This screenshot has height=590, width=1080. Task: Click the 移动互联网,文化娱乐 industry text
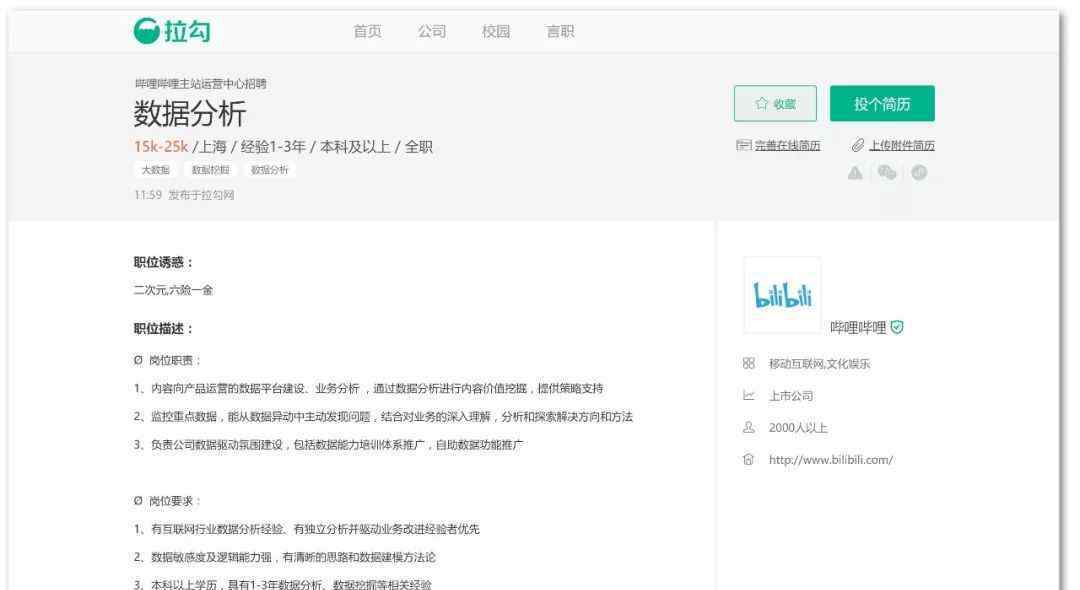820,364
